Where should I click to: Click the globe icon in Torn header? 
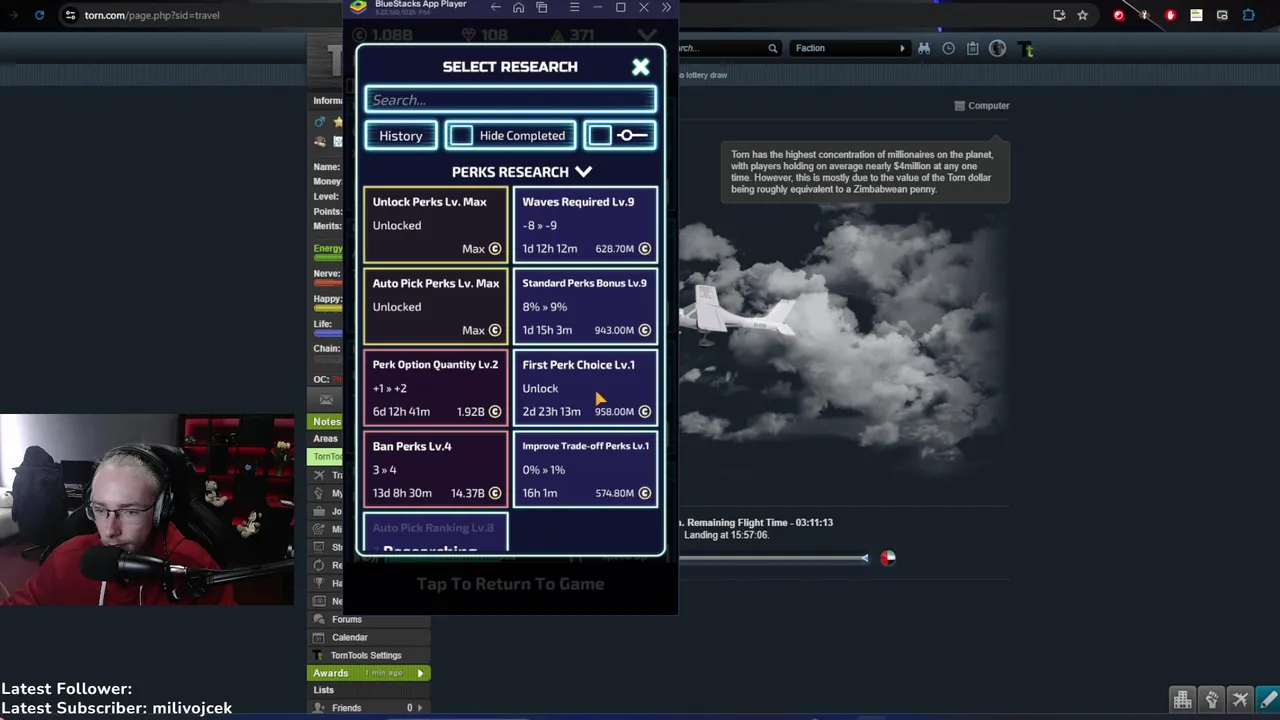(997, 48)
